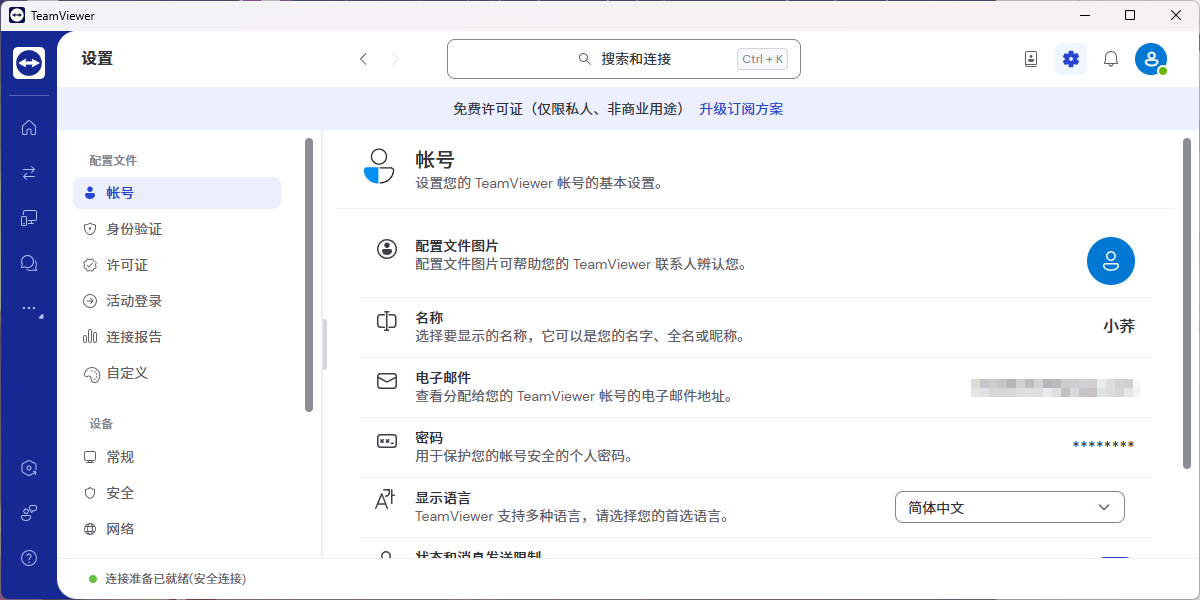
Task: Click the 设置 page title
Action: click(x=97, y=59)
